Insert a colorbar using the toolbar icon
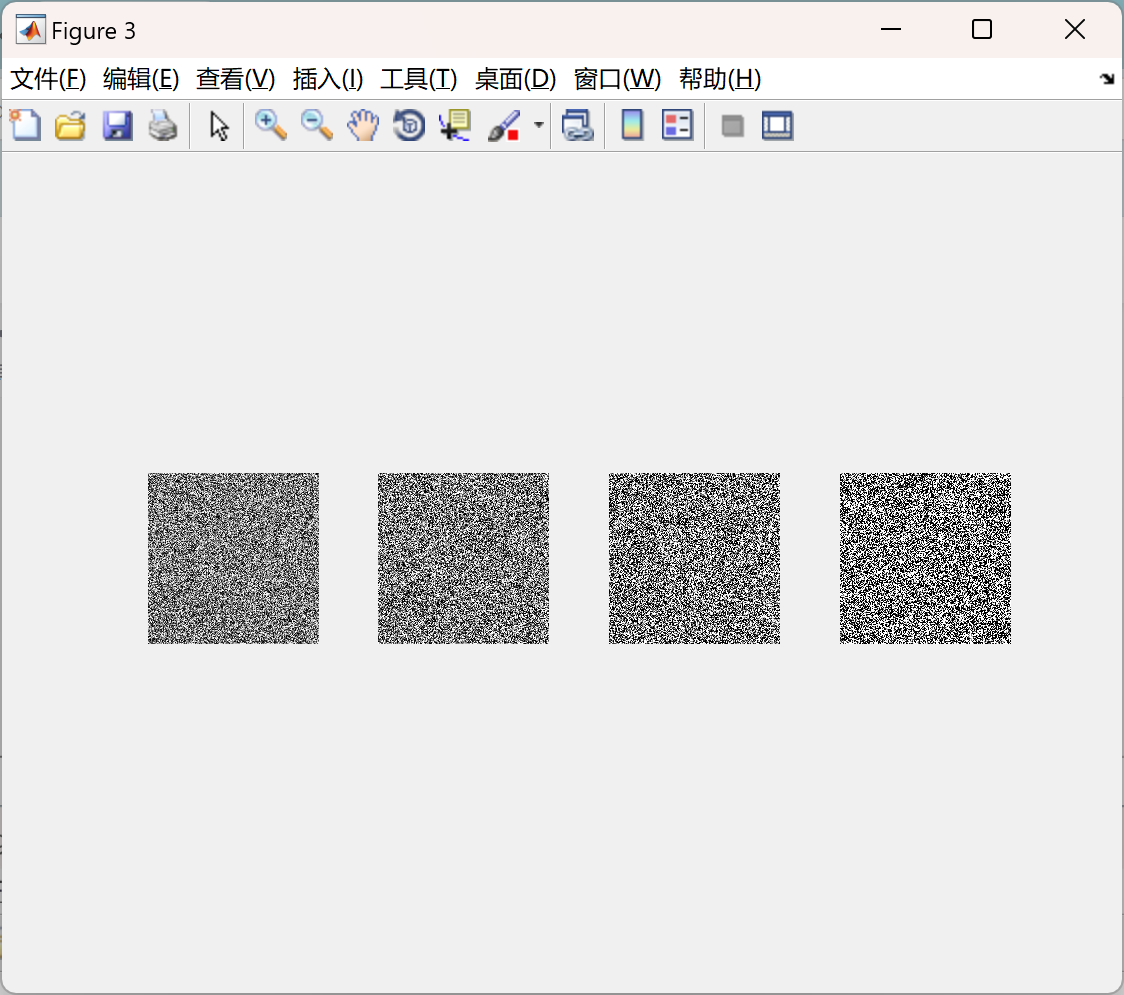 (632, 125)
